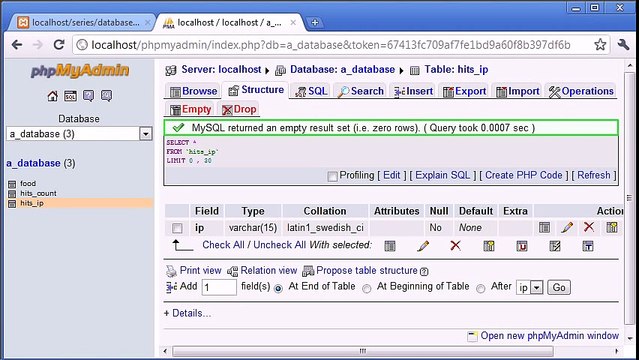This screenshot has width=639, height=360.
Task: Click the phpMyAdmin home icon
Action: tap(53, 96)
